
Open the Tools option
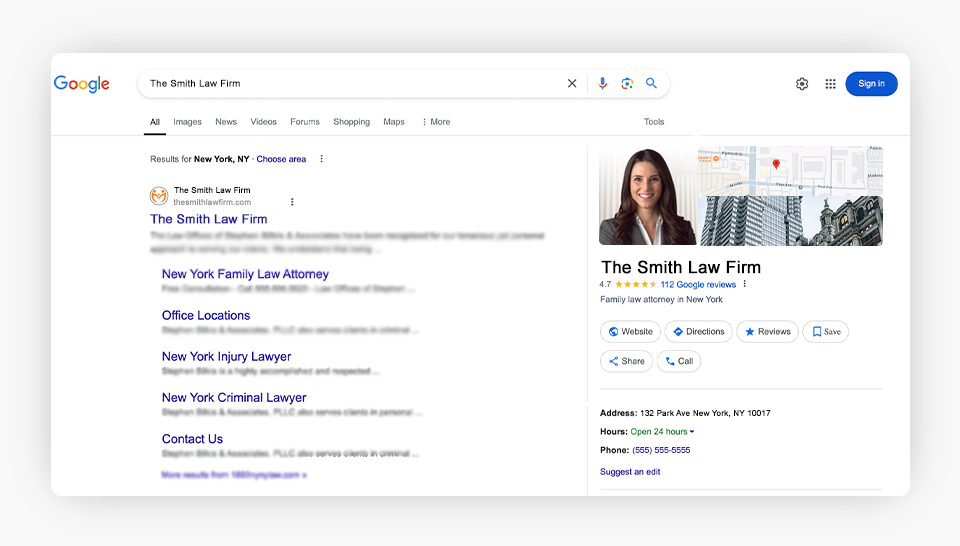coord(654,122)
